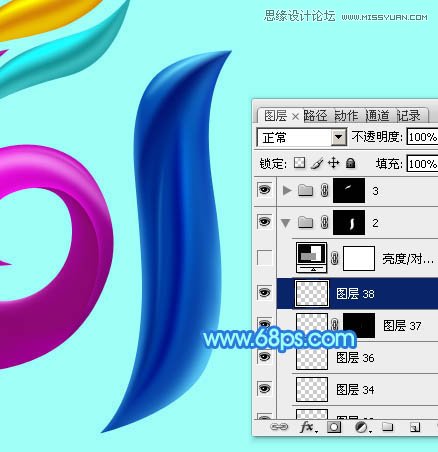438x452 pixels.
Task: Expand group 3 with its triangle
Action: 287,190
